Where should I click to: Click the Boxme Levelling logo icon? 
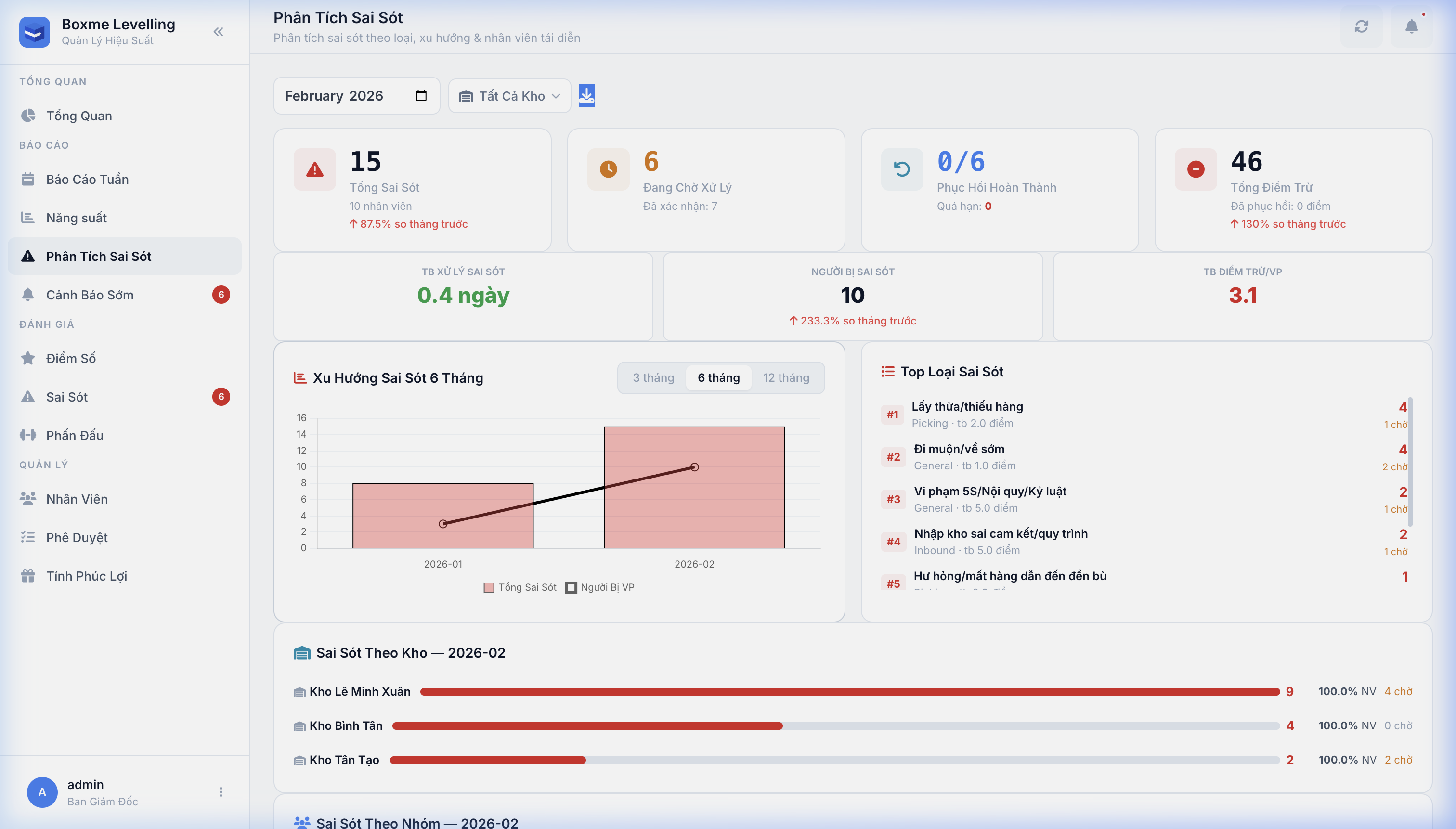[x=34, y=32]
